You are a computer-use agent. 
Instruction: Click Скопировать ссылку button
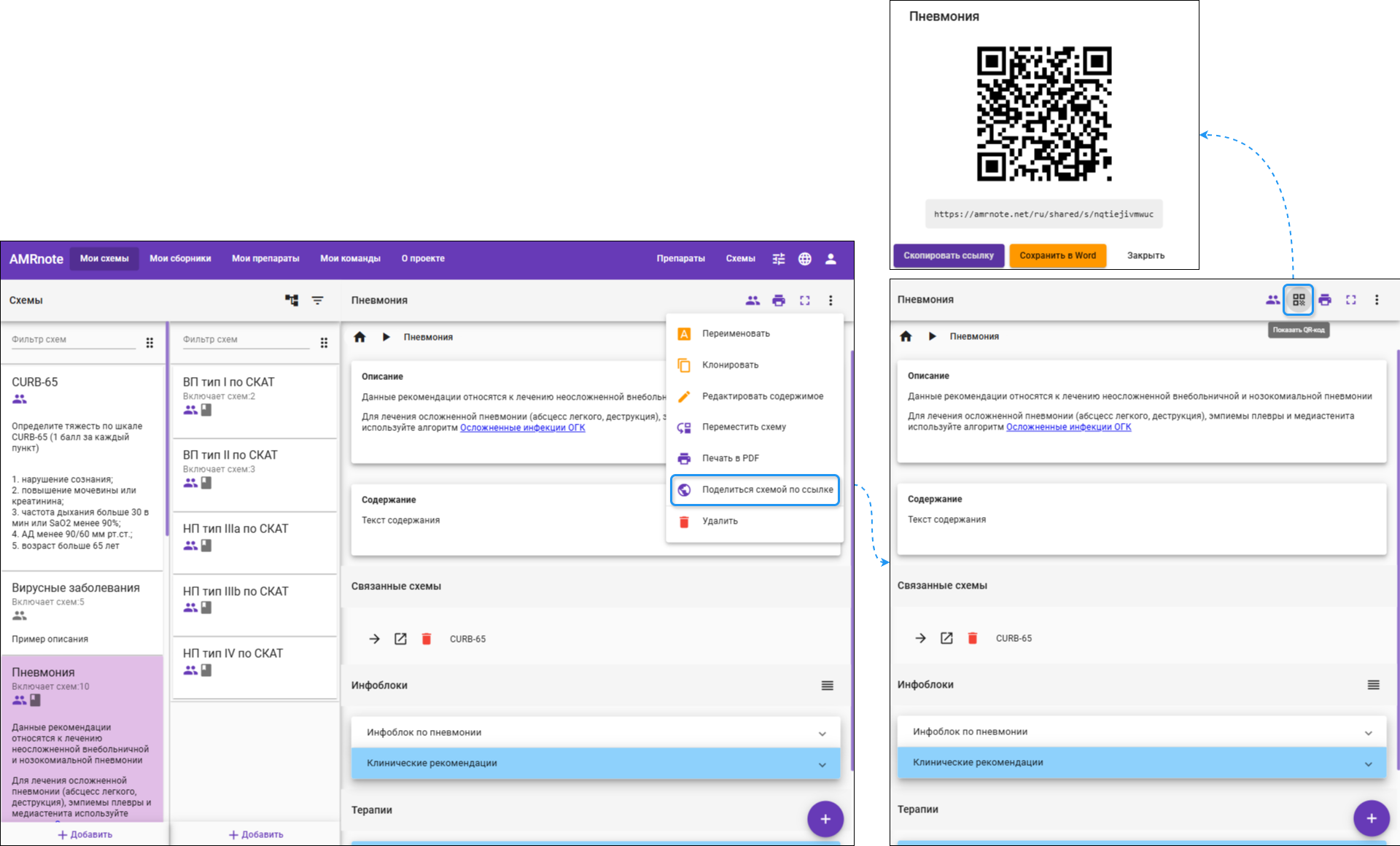click(x=949, y=256)
